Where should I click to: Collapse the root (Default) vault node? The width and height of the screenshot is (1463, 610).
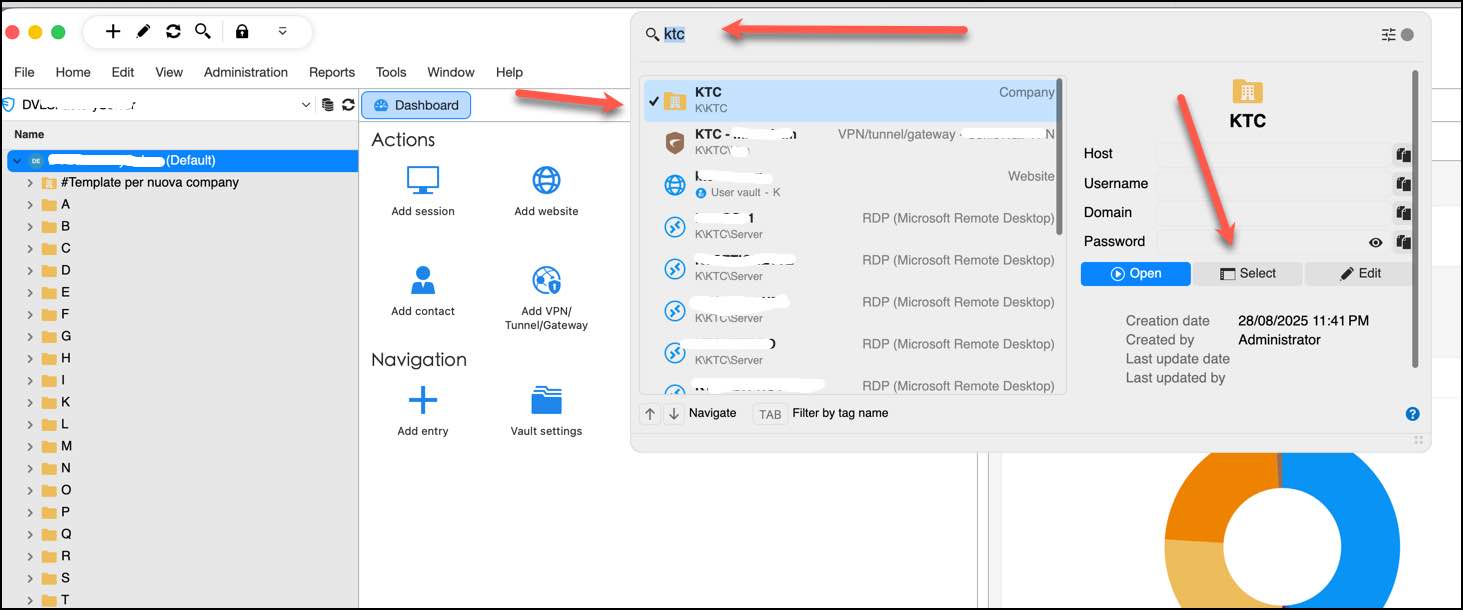pos(17,161)
